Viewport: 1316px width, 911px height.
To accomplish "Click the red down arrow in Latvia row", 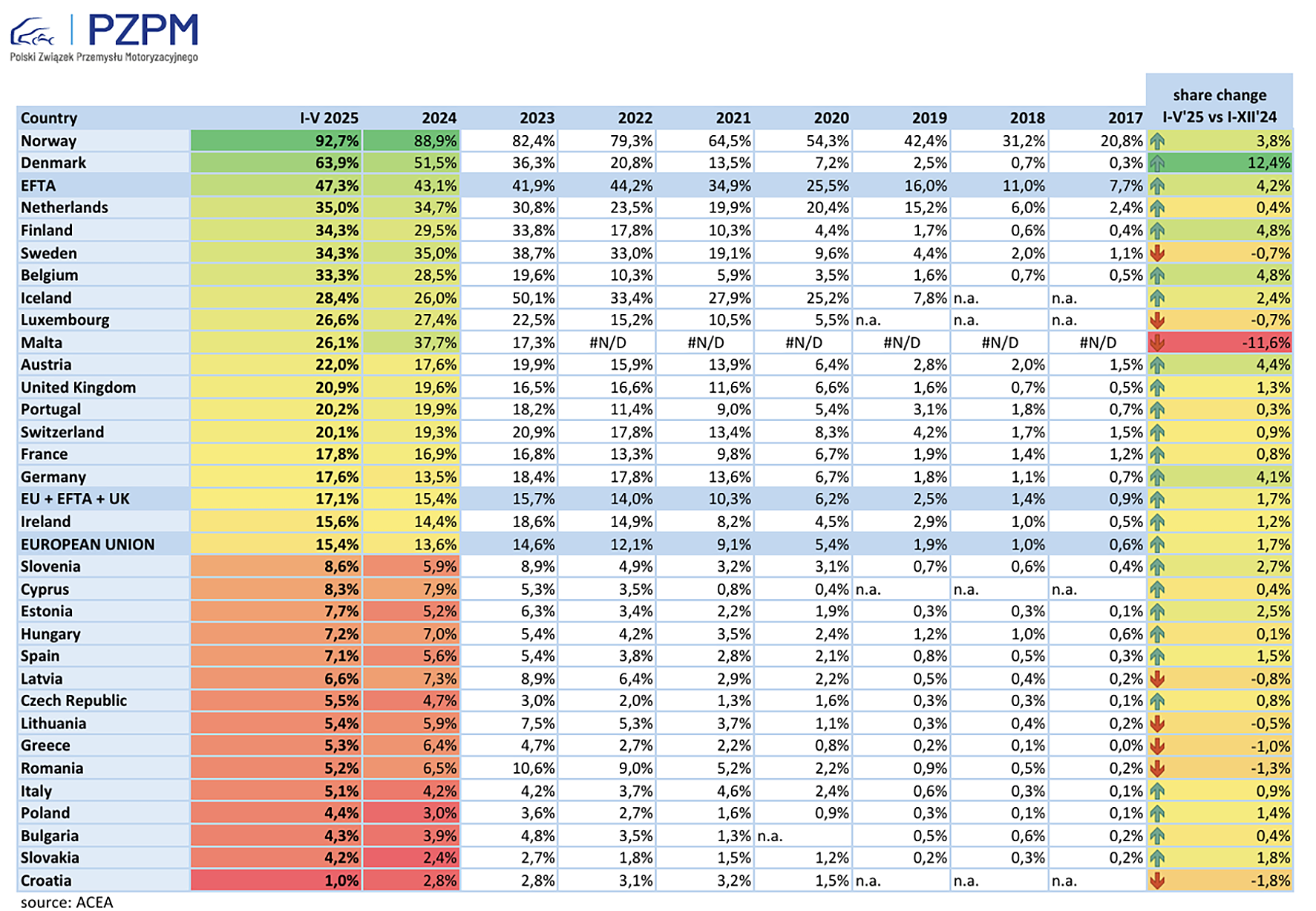I will coord(1157,679).
